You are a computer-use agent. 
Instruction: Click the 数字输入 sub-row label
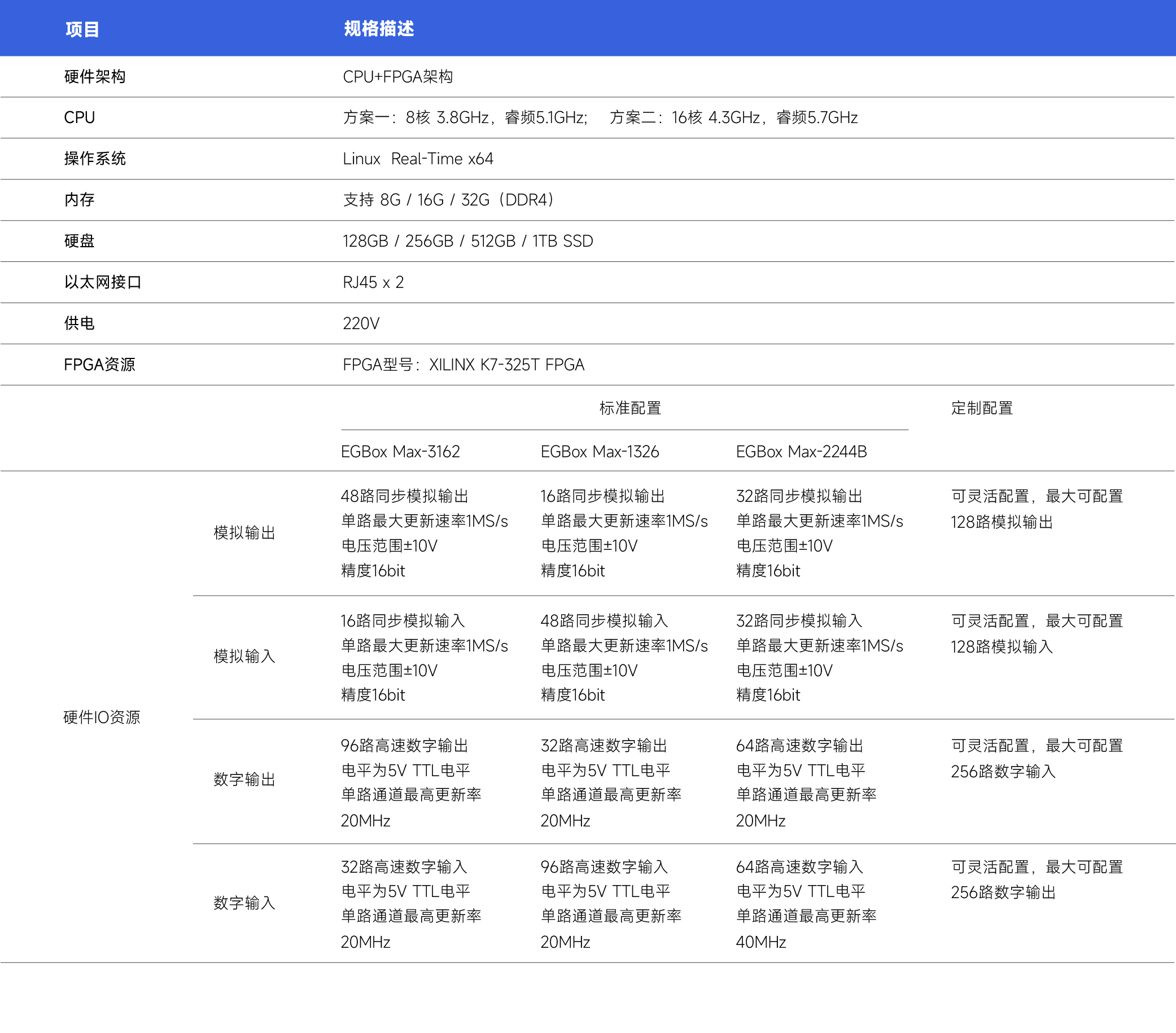click(244, 903)
